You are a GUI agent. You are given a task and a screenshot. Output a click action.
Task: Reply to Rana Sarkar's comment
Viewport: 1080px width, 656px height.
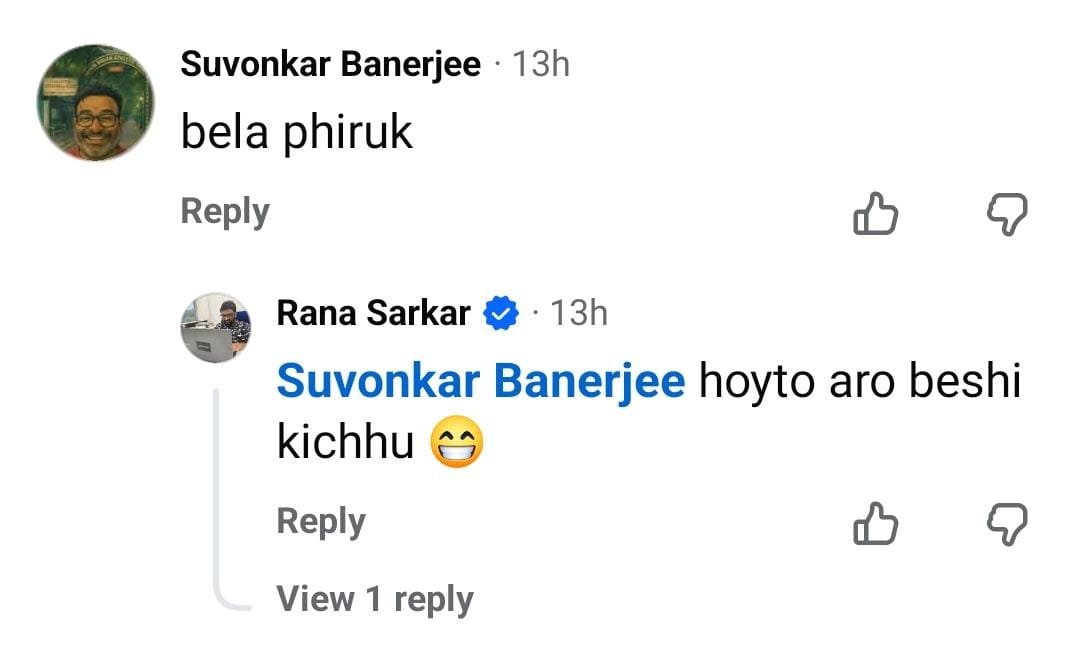(x=321, y=522)
